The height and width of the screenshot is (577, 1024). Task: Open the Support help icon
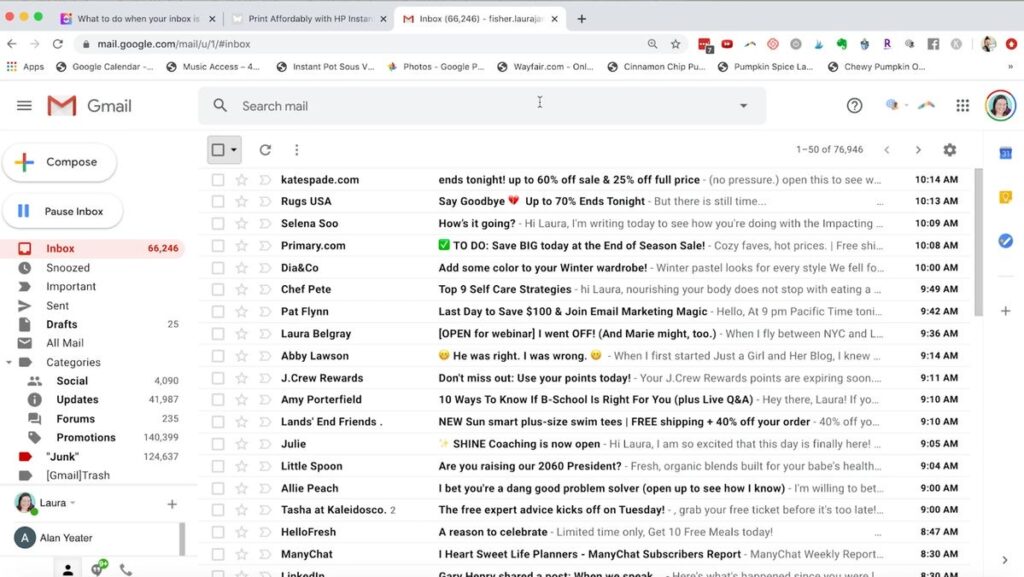pyautogui.click(x=854, y=105)
